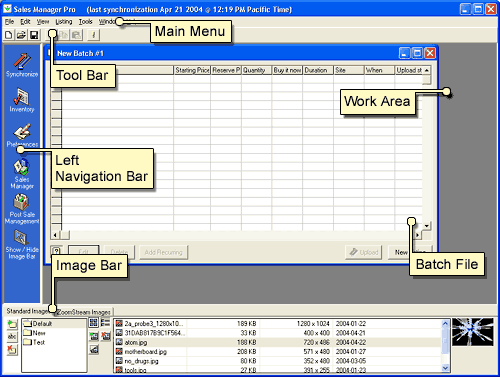Image resolution: width=500 pixels, height=377 pixels.
Task: Select the atom.jpg file row
Action: 278,342
